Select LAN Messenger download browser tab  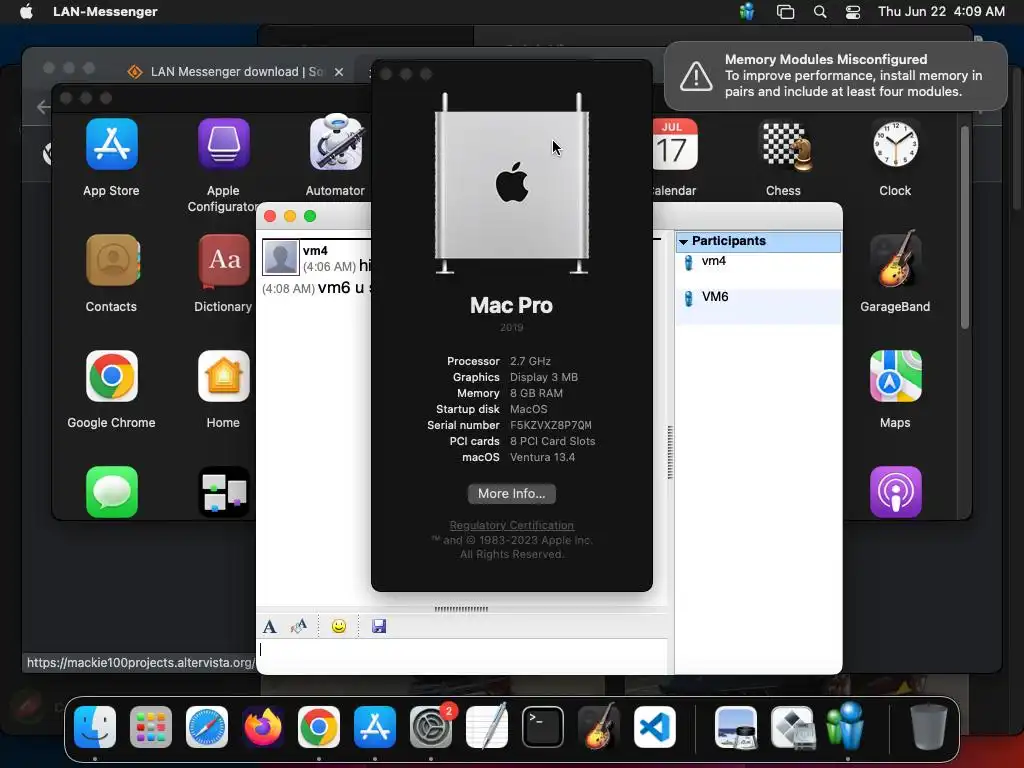pos(234,72)
